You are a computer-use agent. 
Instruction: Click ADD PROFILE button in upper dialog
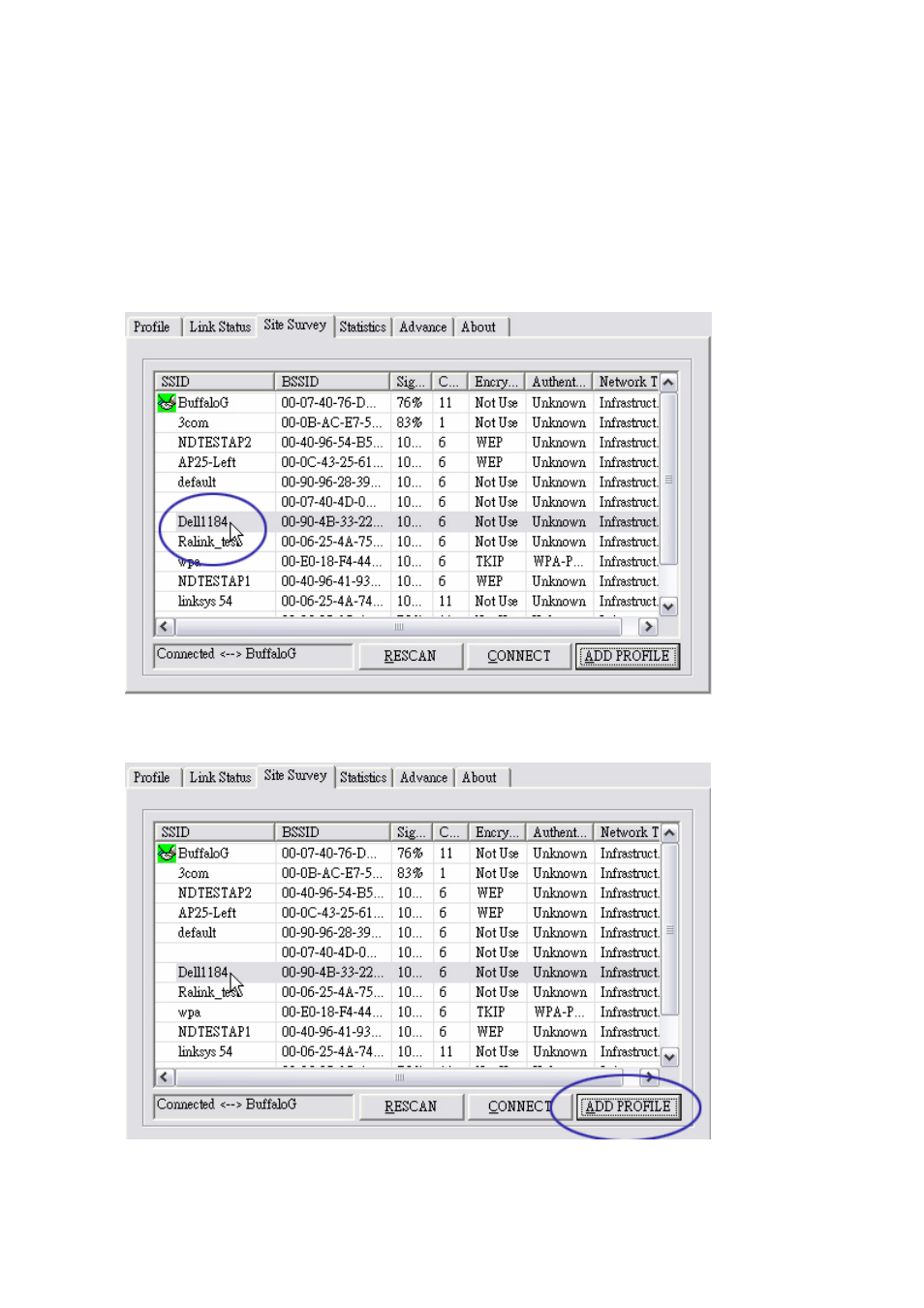[x=628, y=656]
